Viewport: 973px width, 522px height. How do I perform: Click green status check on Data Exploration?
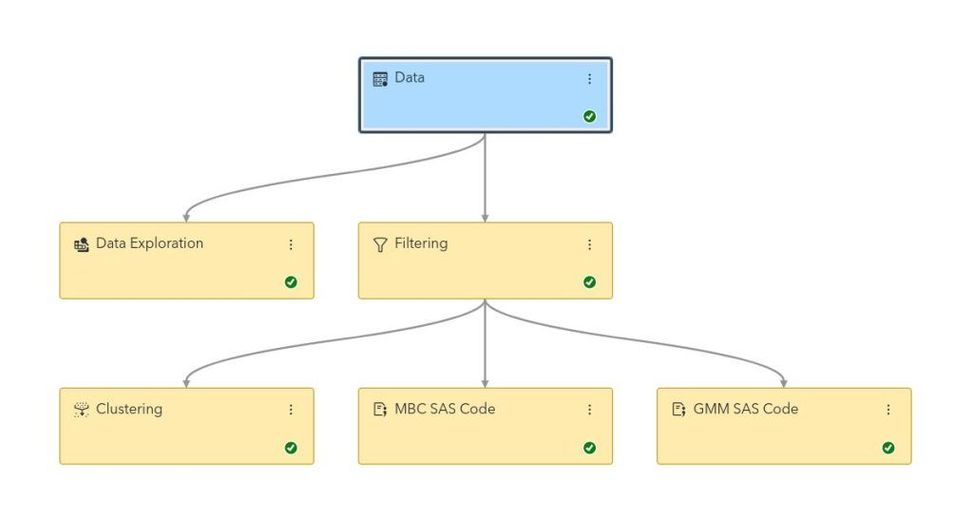pyautogui.click(x=291, y=282)
